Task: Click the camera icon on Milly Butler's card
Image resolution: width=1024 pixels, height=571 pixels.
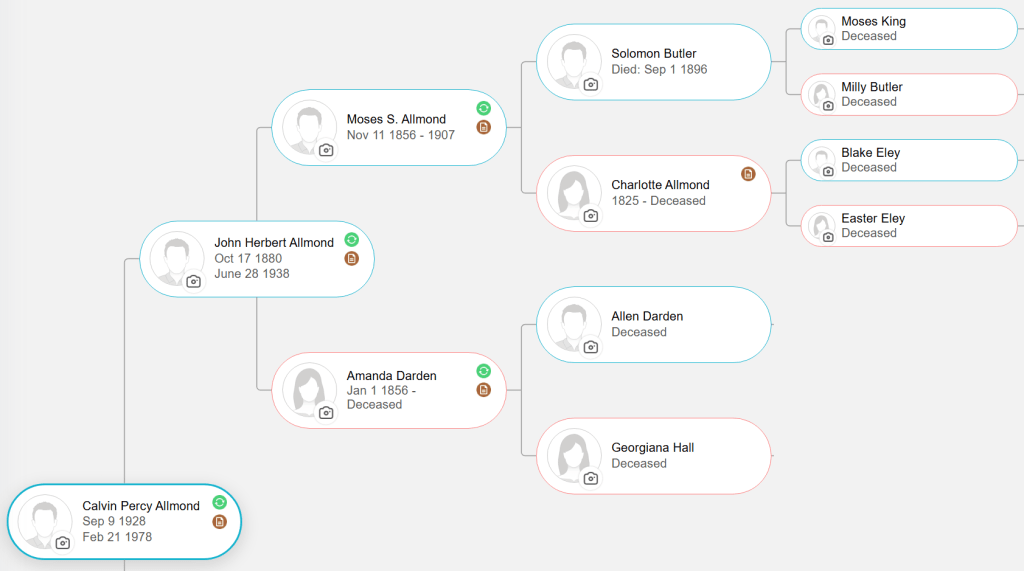Action: tap(828, 105)
